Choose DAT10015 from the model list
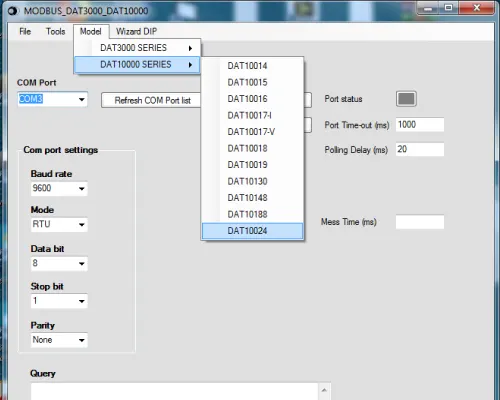 (252, 82)
